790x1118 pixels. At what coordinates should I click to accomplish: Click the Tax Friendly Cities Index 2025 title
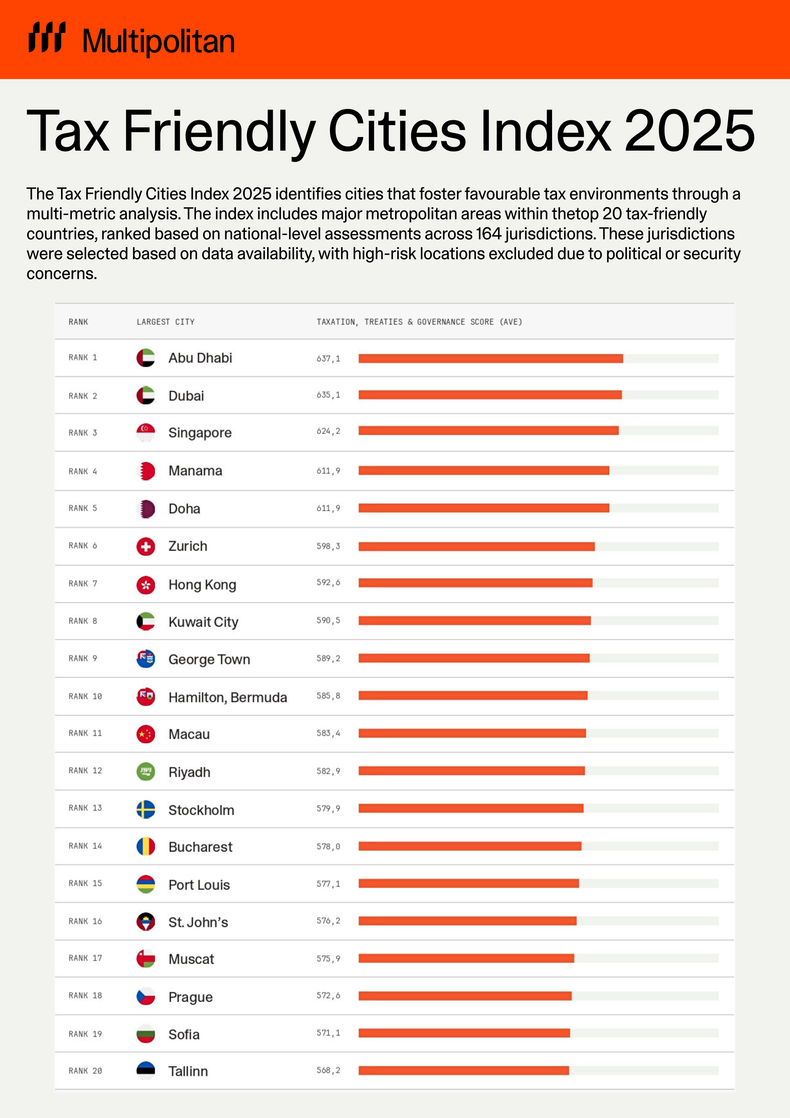390,130
